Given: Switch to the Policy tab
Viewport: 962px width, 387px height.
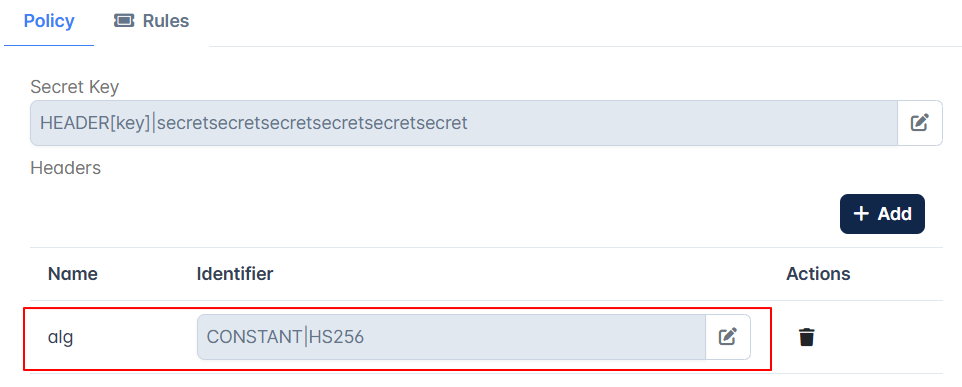Looking at the screenshot, I should (x=48, y=21).
